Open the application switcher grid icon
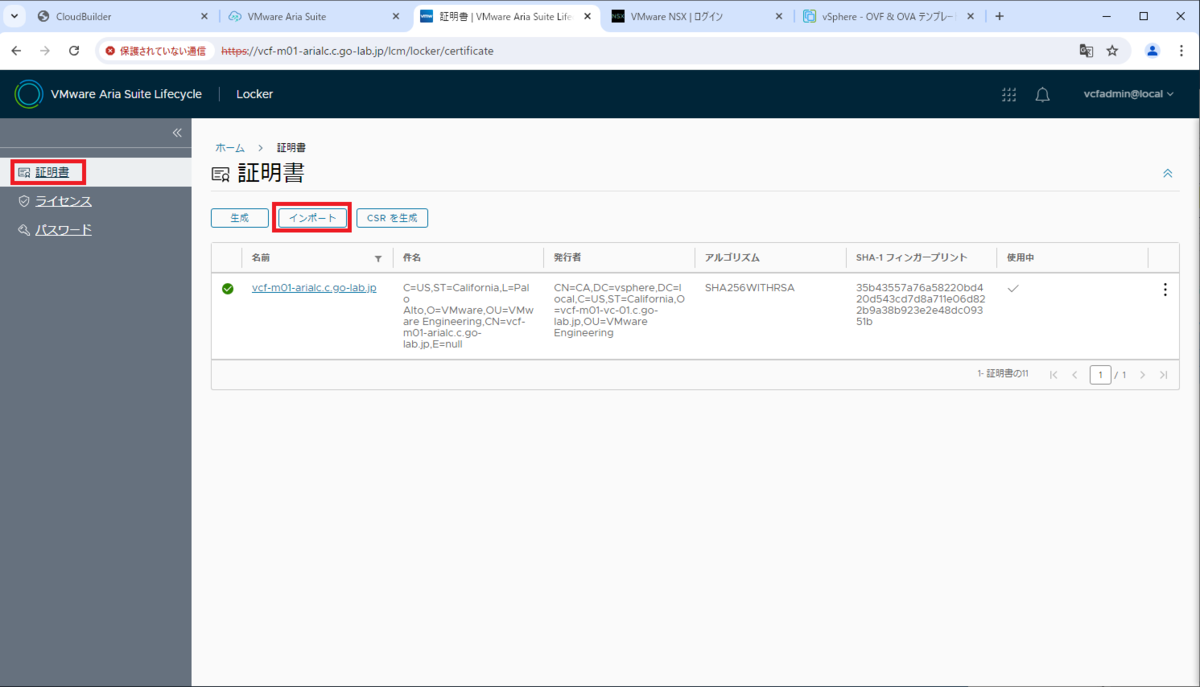This screenshot has width=1200, height=687. click(1009, 94)
